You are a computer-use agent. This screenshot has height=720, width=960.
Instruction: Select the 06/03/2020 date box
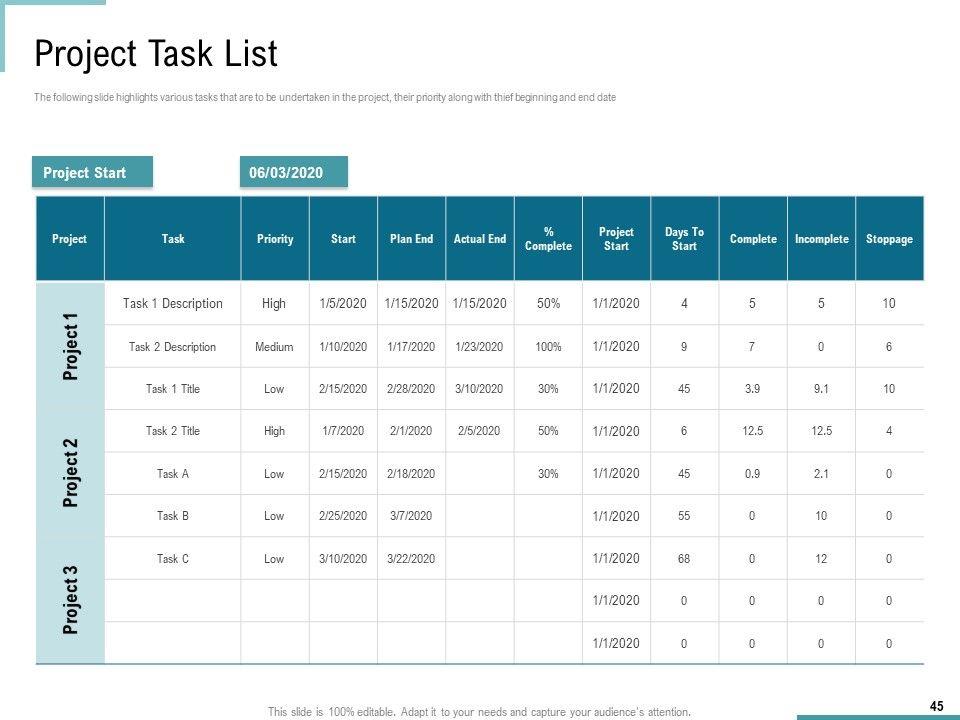click(293, 172)
